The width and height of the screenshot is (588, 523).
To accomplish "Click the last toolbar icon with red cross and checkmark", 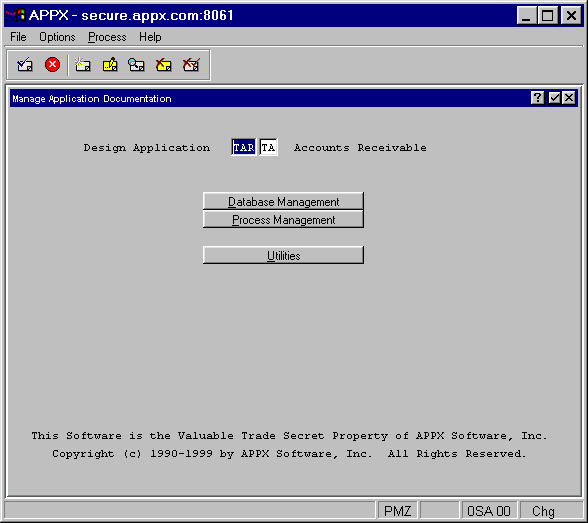I will pos(191,65).
